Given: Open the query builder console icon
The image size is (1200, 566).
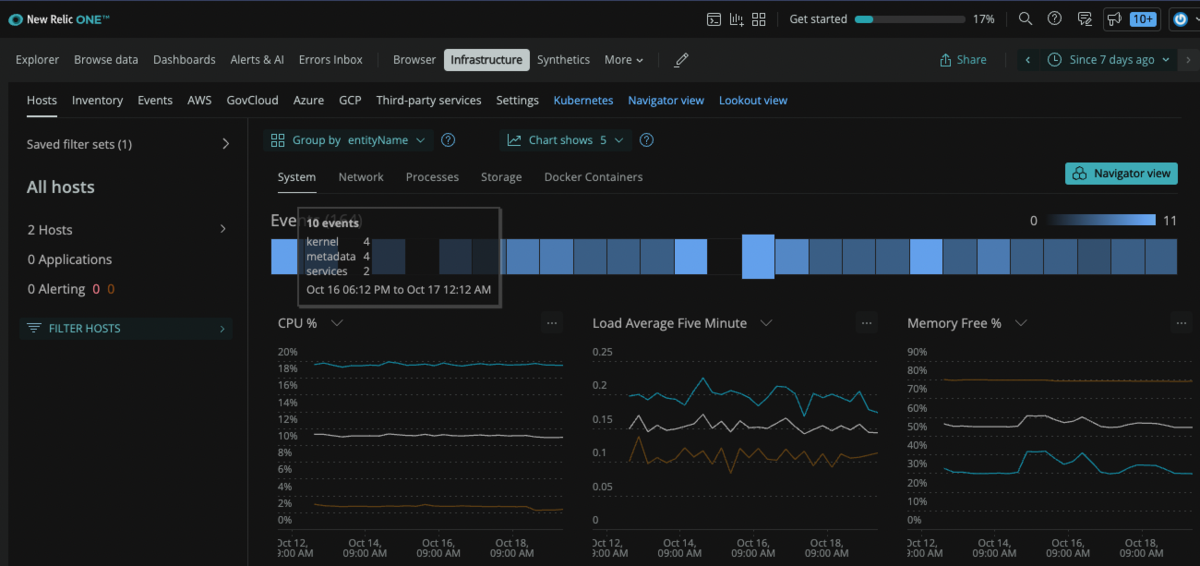Looking at the screenshot, I should point(714,19).
